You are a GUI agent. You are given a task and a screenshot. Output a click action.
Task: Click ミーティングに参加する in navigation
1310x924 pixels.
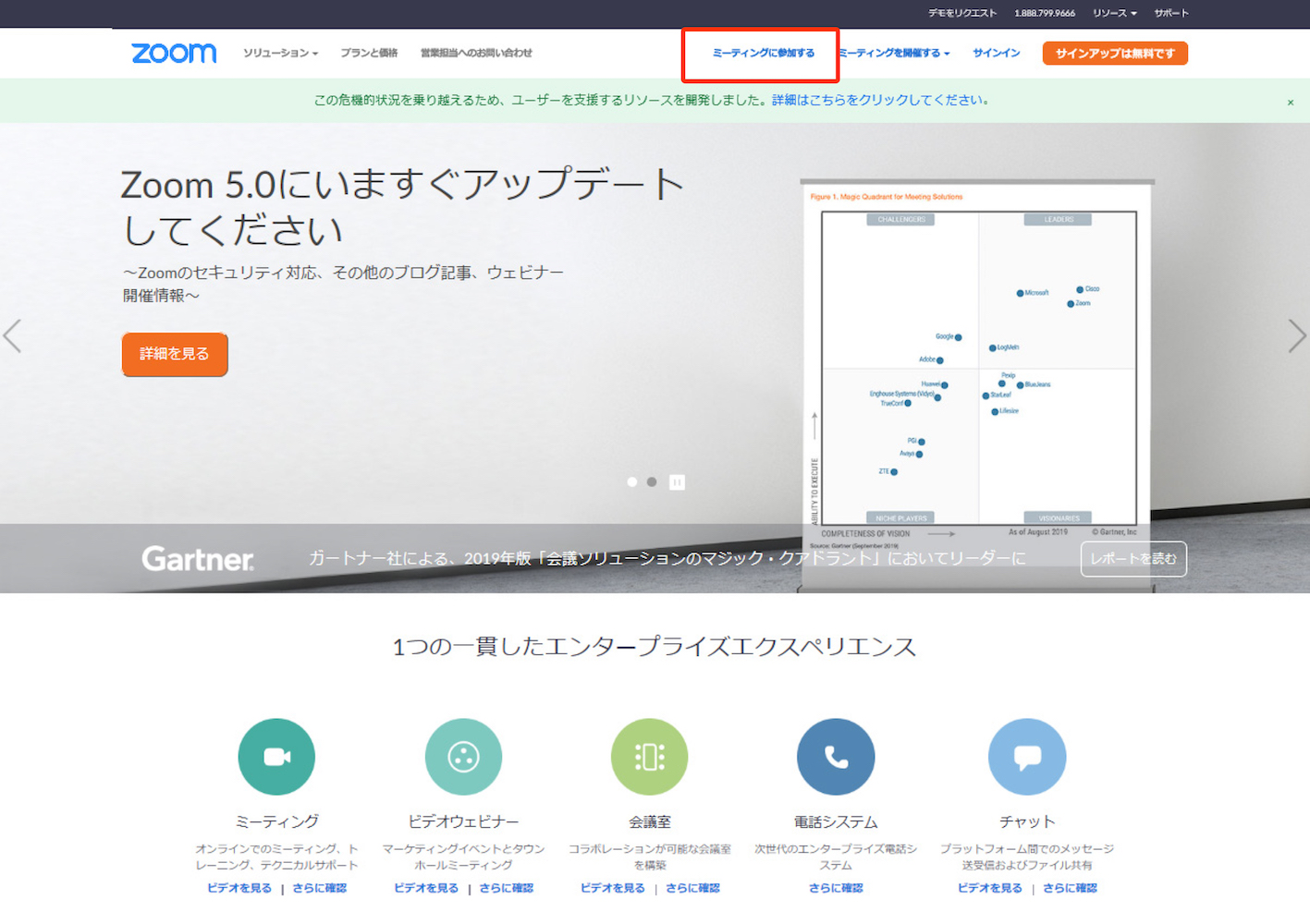coord(764,54)
